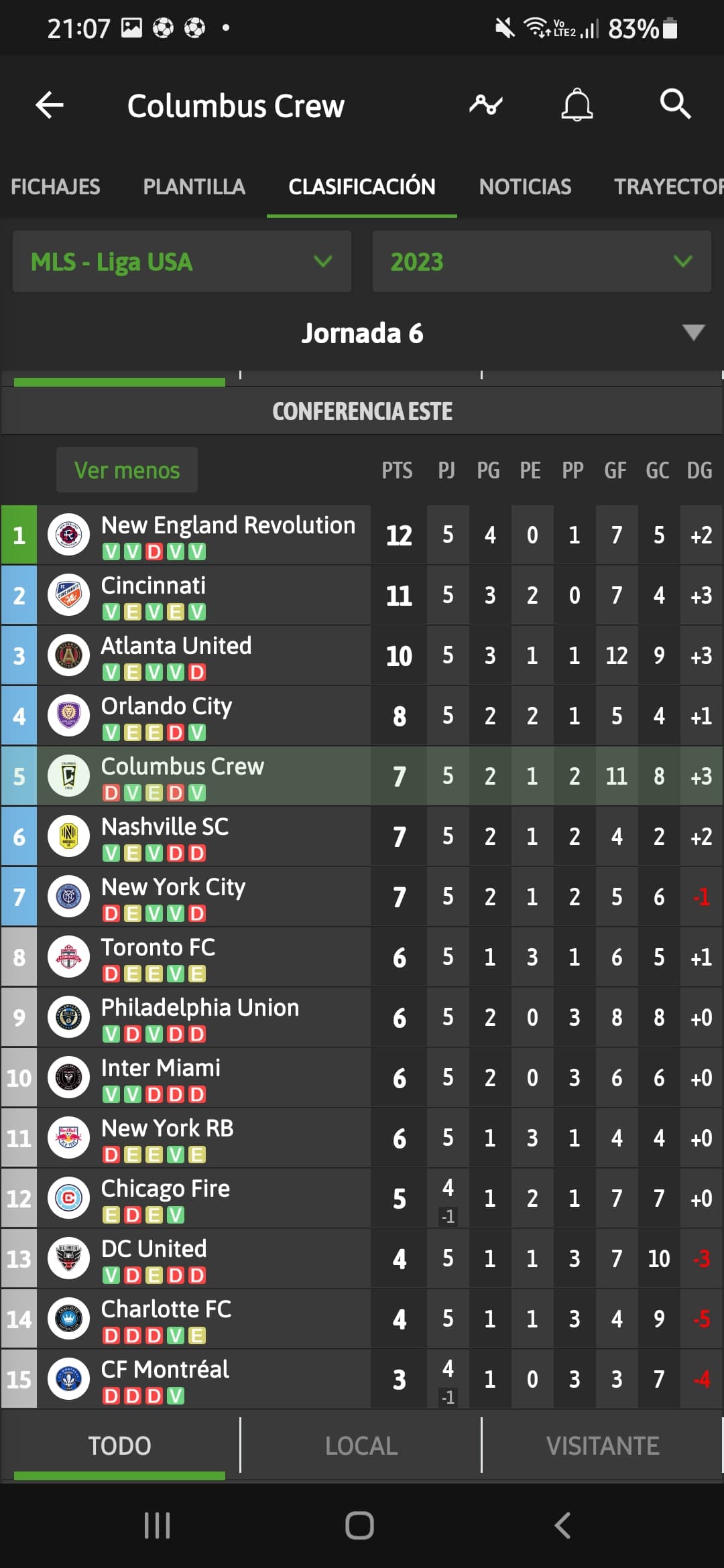Tap the Android home navigation button
Screen dimensions: 724x1568
359,1526
